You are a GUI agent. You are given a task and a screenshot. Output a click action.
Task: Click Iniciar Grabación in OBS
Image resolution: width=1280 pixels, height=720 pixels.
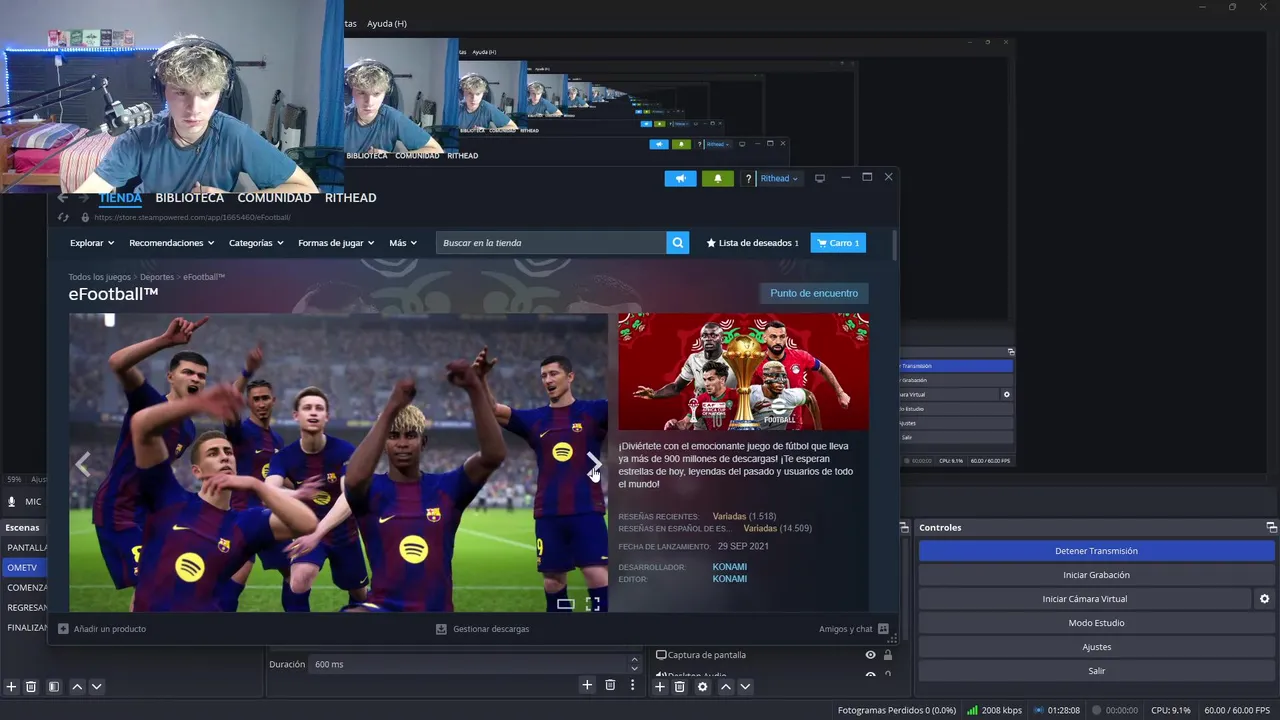click(x=1096, y=575)
